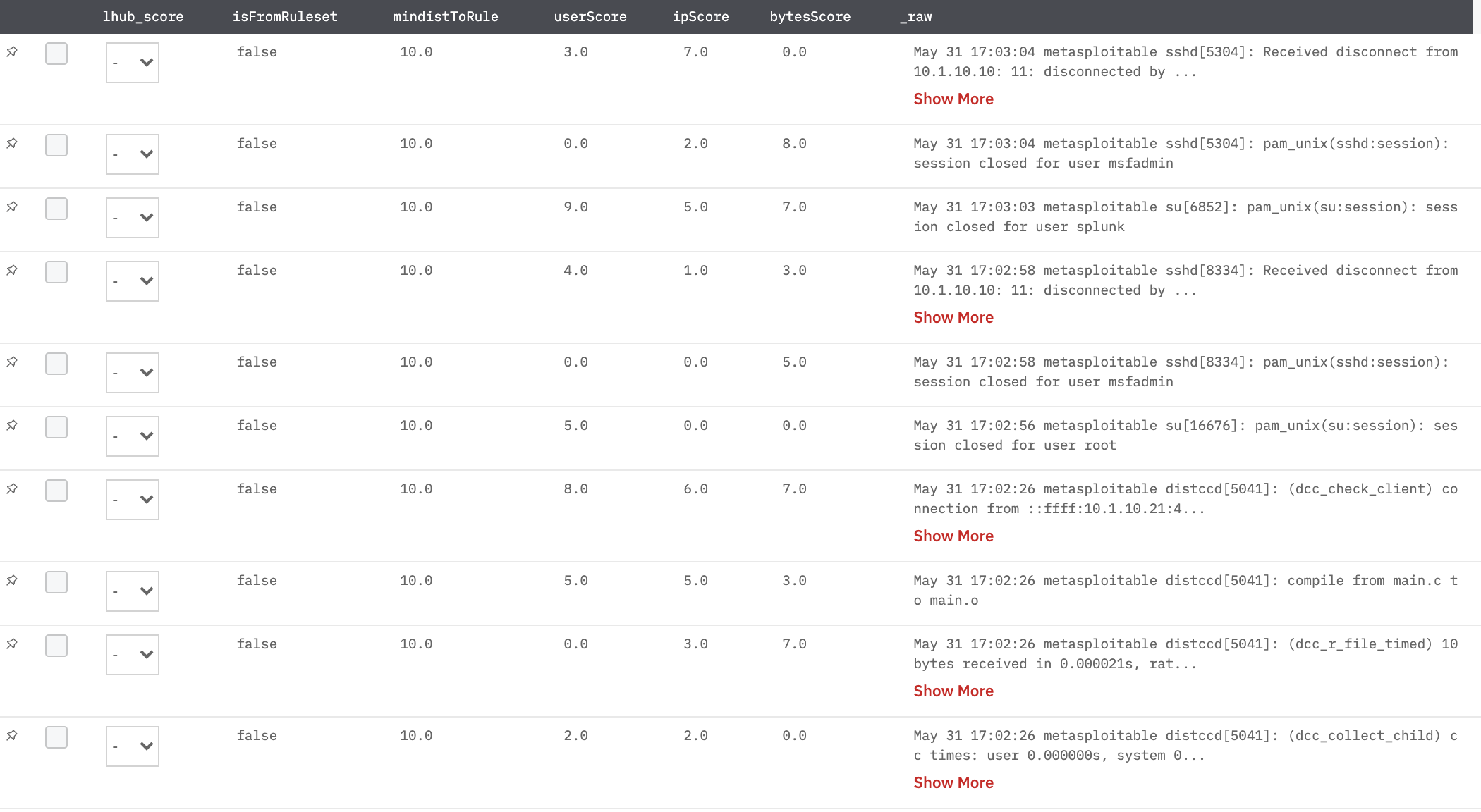Image resolution: width=1481 pixels, height=812 pixels.
Task: Tick checkbox on compile from main.c row
Action: tap(56, 582)
